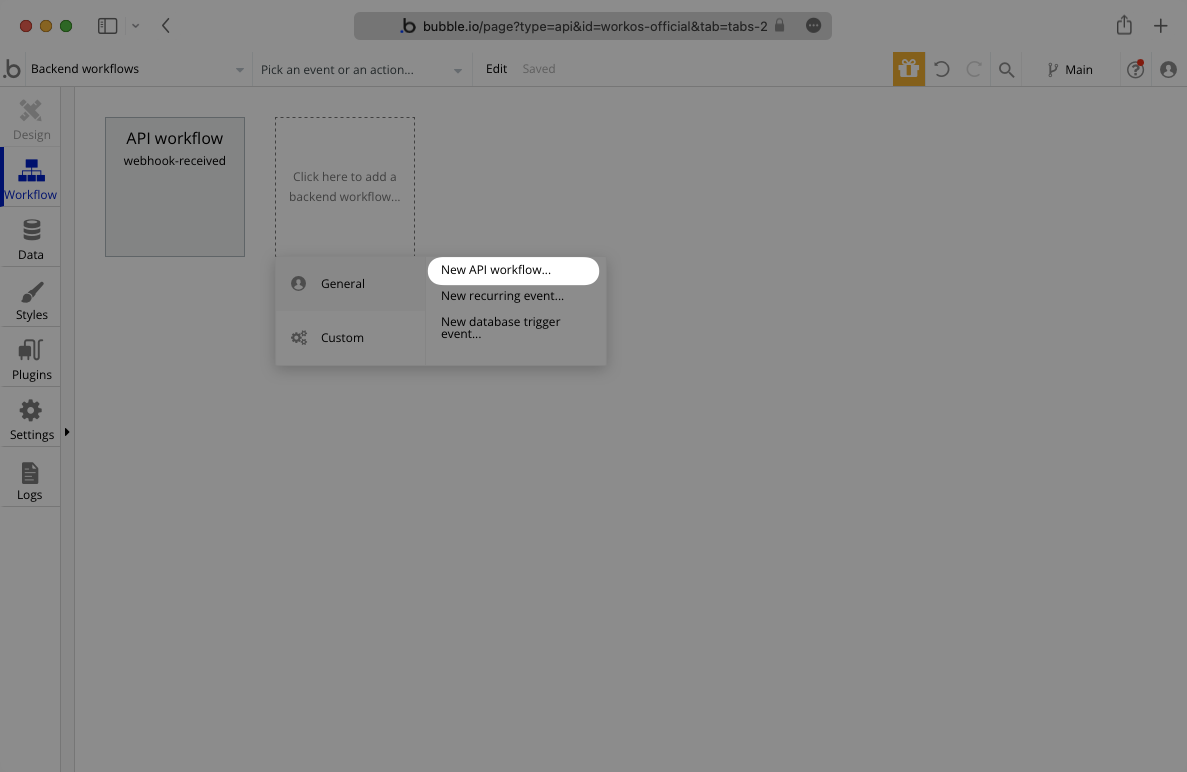Open the Backend workflows dropdown
The height and width of the screenshot is (772, 1187).
[130, 69]
